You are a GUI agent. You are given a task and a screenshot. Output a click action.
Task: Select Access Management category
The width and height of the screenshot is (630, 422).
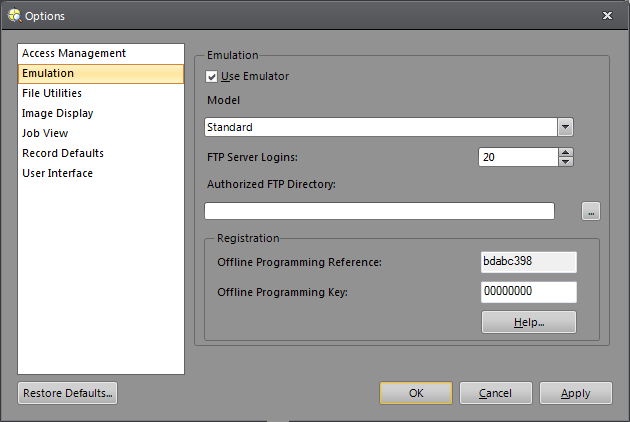(x=74, y=53)
